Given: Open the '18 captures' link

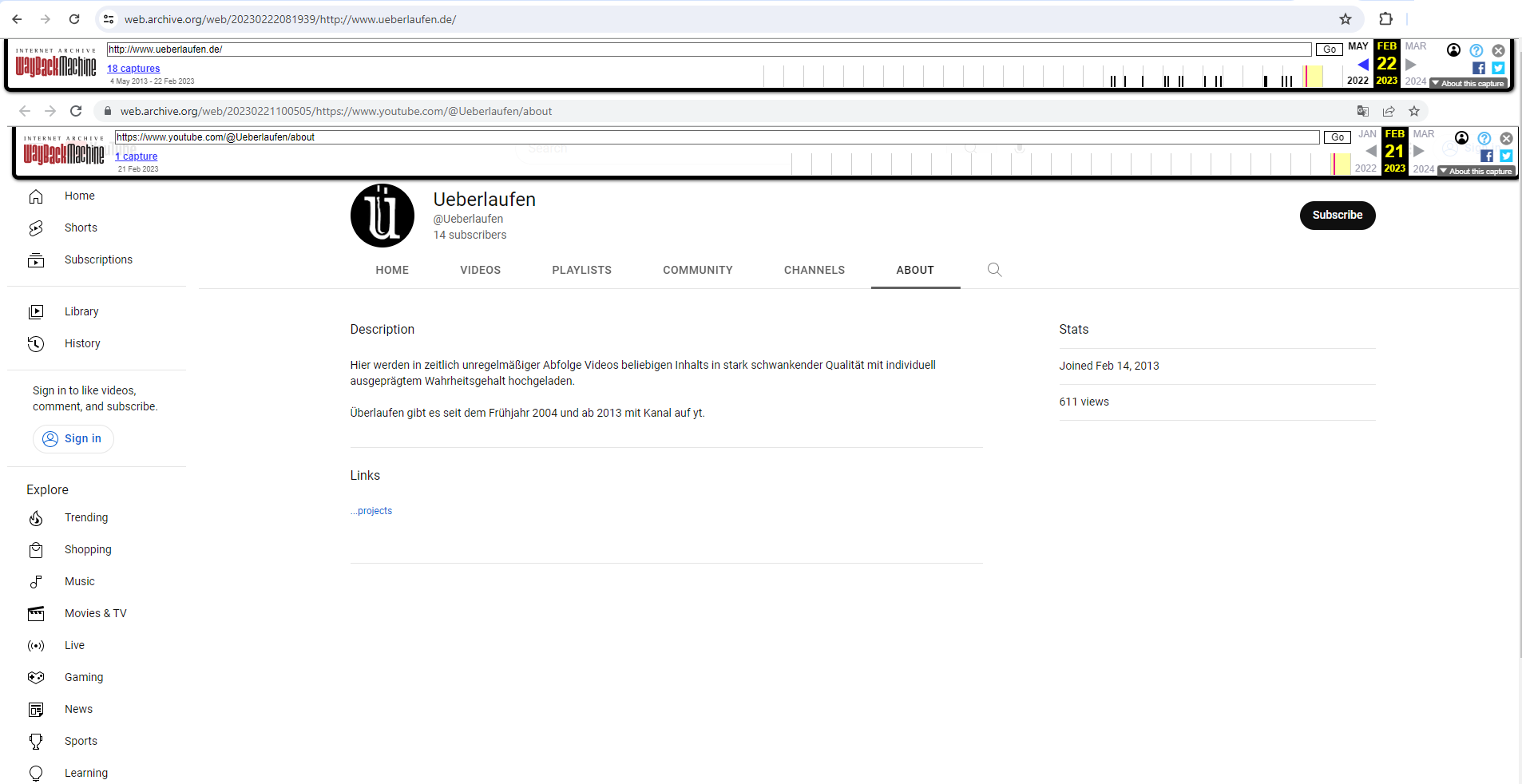Looking at the screenshot, I should tap(133, 69).
